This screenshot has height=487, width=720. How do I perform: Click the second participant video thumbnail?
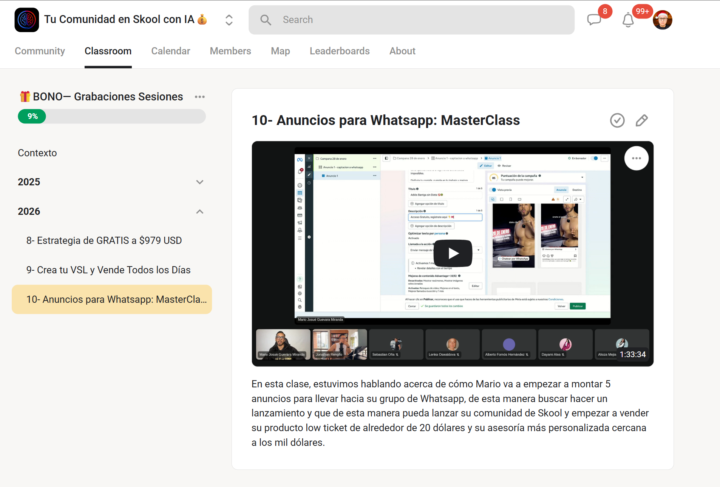[x=339, y=344]
